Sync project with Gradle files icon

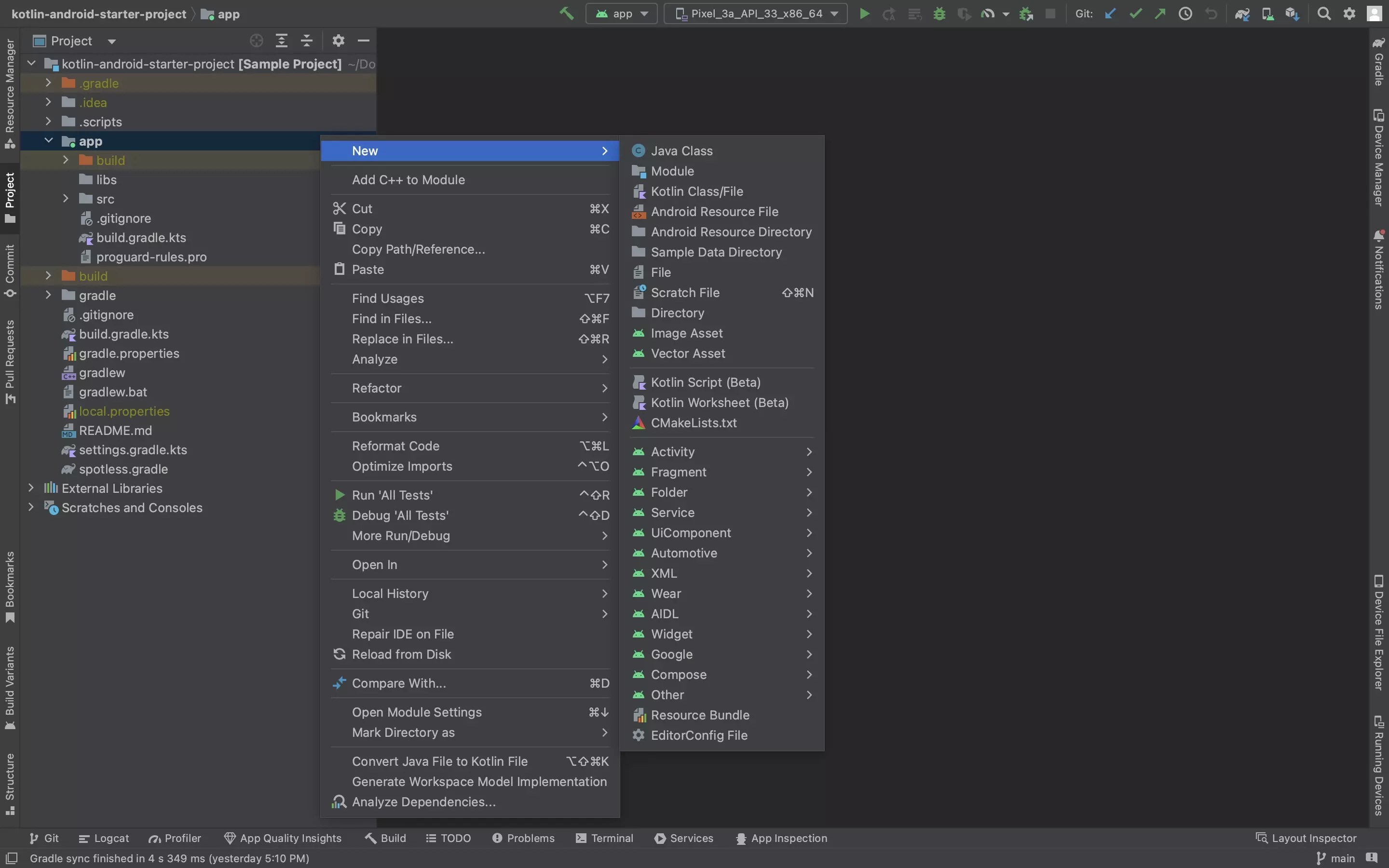coord(1242,13)
